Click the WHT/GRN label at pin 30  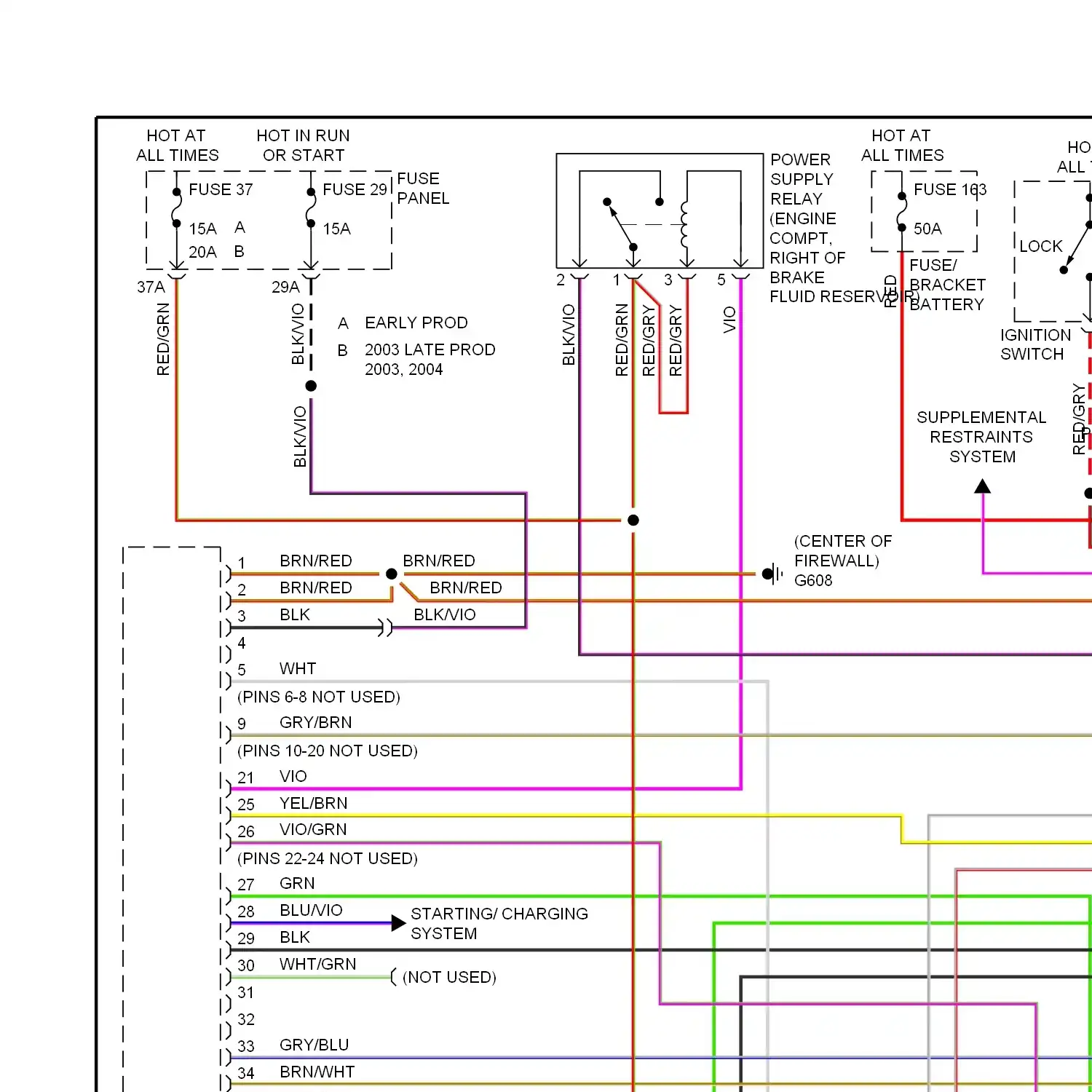[318, 964]
